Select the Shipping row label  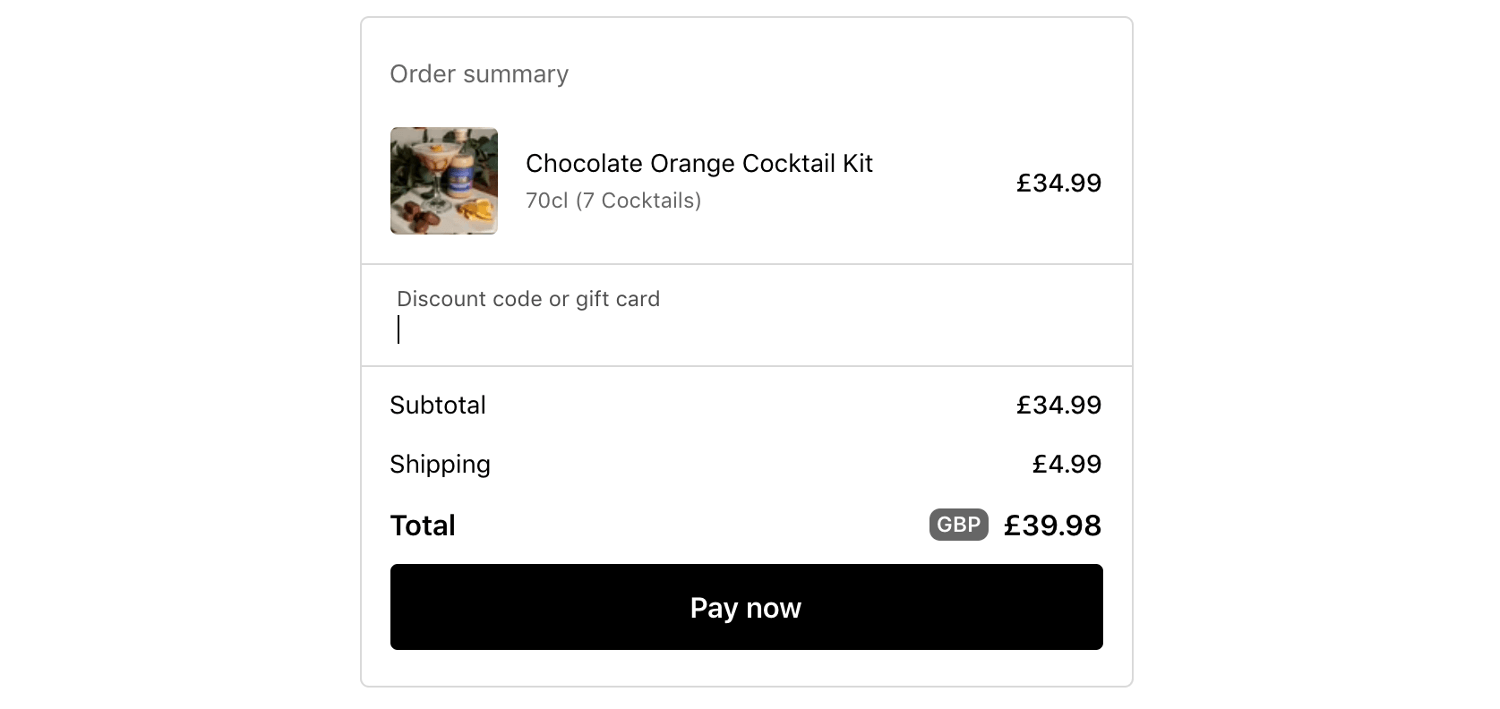[x=440, y=464]
